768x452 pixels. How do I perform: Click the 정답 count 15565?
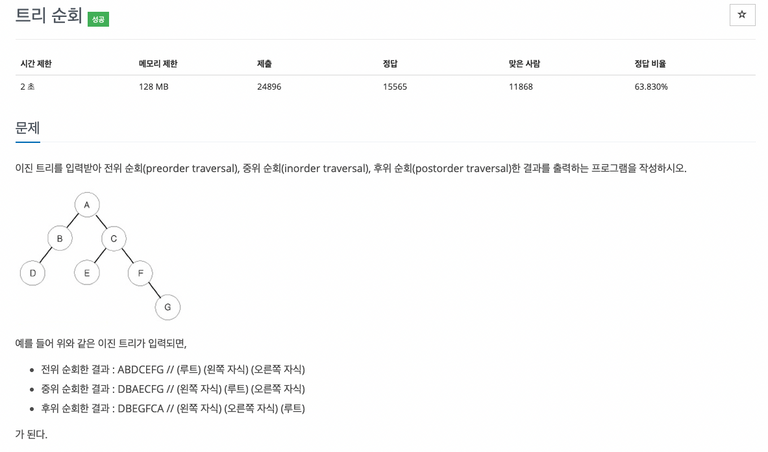[x=395, y=87]
